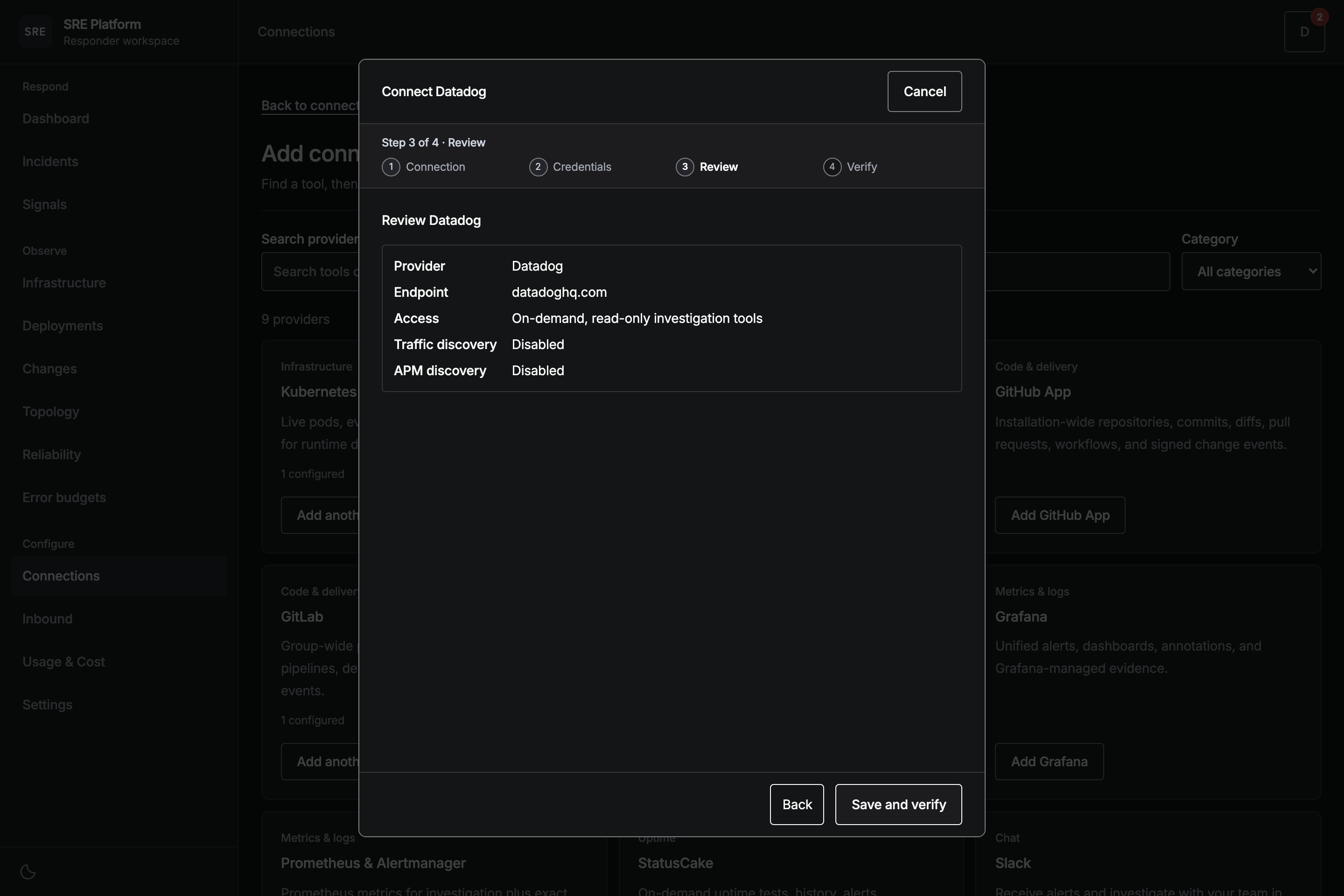Click the Provider value Datadog
Image resolution: width=1344 pixels, height=896 pixels.
(537, 266)
